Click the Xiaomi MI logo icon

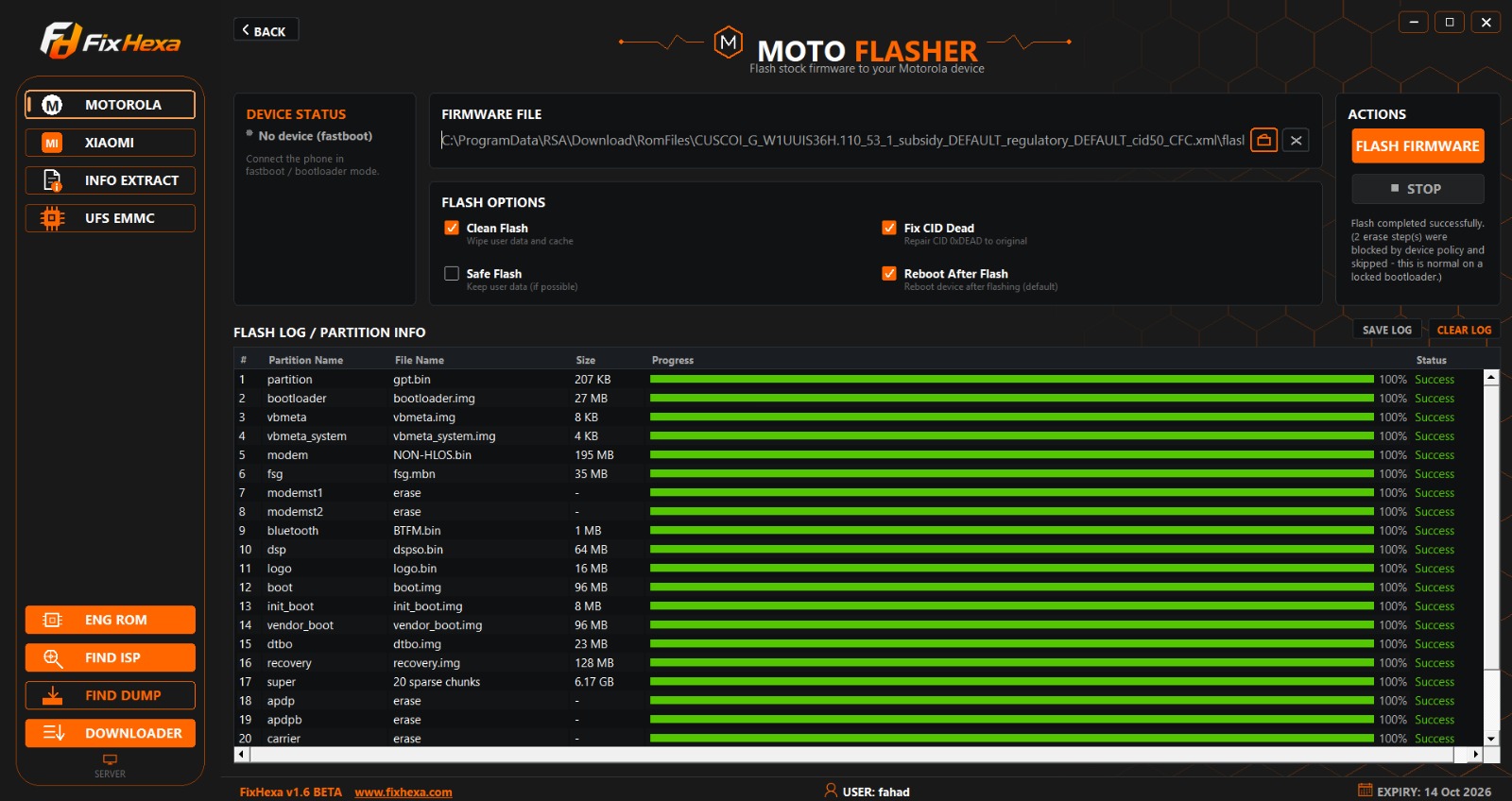point(52,143)
